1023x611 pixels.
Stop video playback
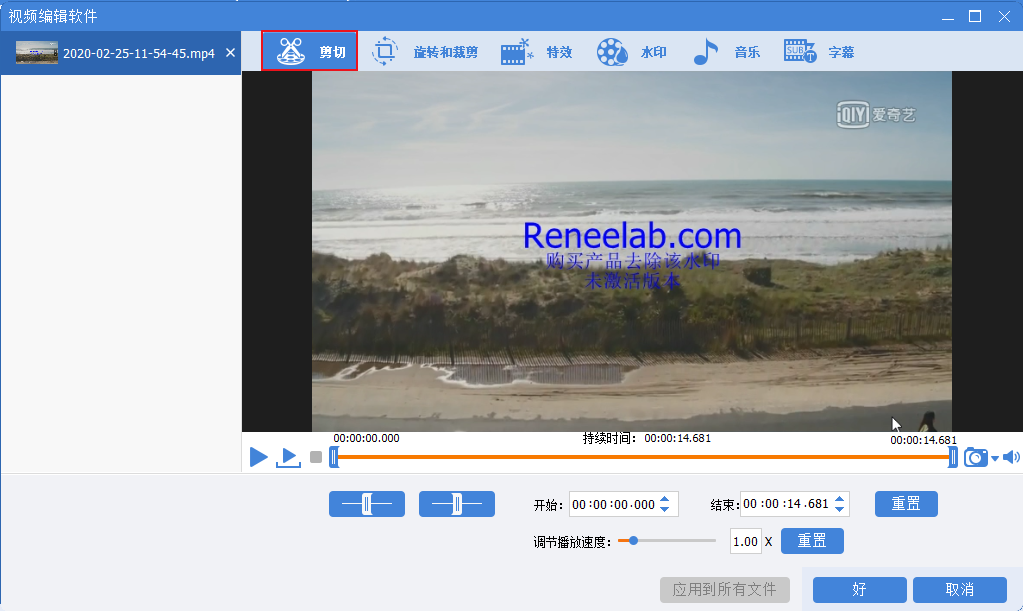(x=316, y=457)
